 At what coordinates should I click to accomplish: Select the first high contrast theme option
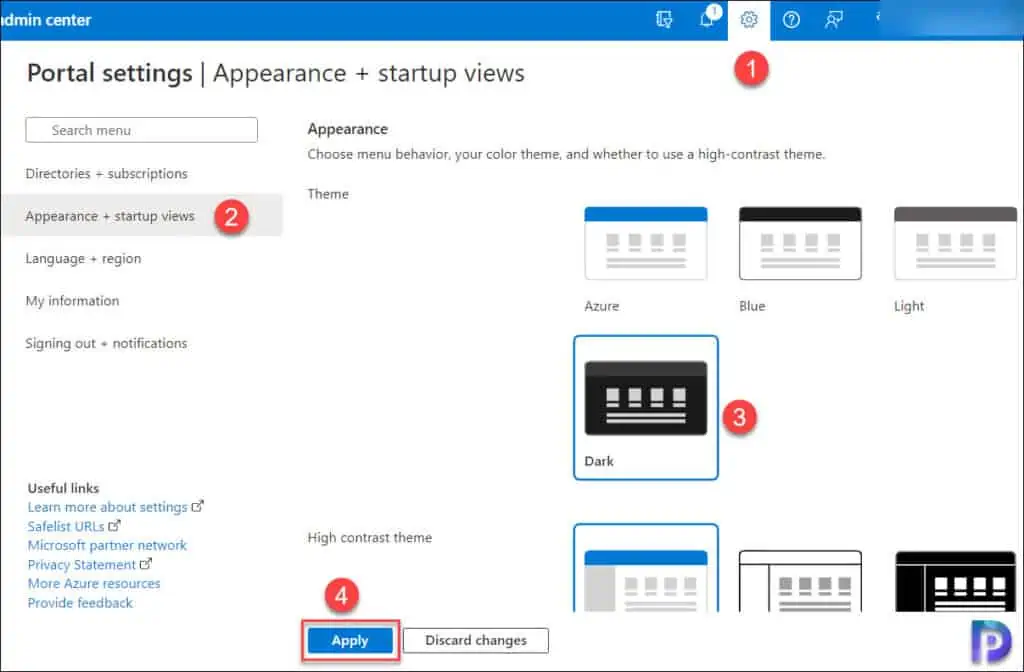[x=646, y=568]
